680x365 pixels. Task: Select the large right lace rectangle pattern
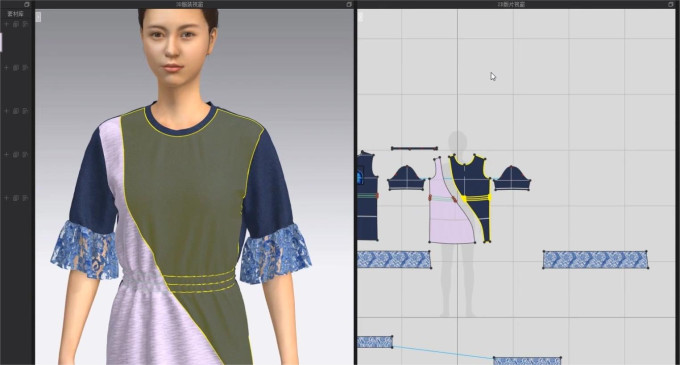(x=595, y=260)
